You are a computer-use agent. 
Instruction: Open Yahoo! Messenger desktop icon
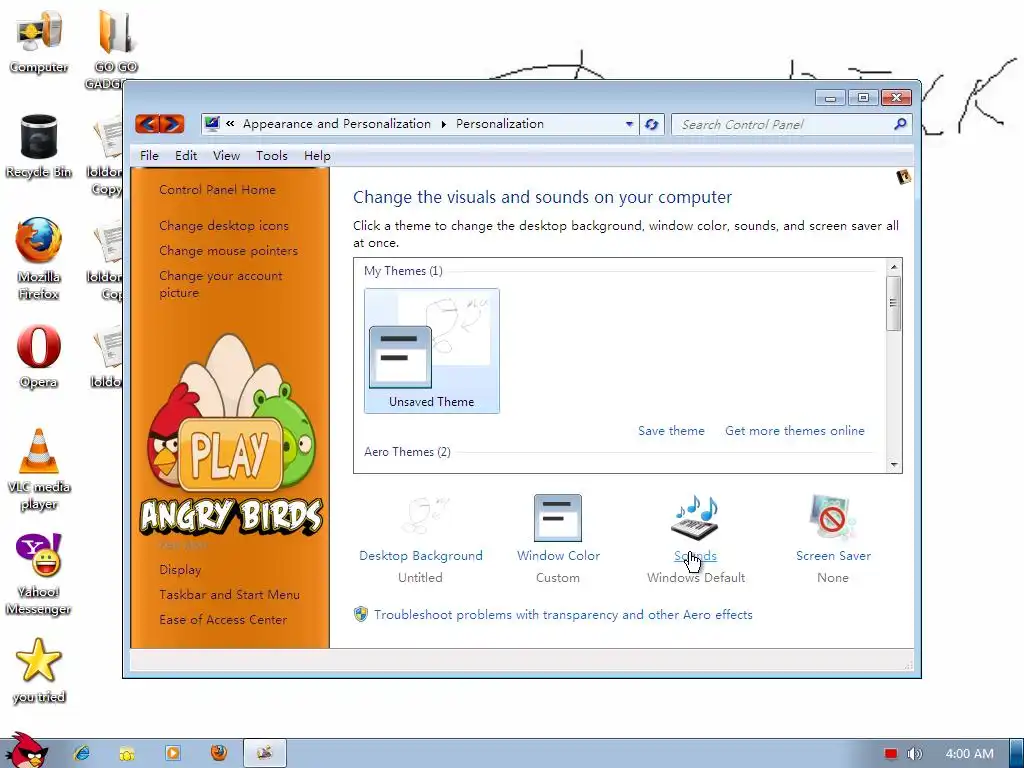click(x=39, y=575)
